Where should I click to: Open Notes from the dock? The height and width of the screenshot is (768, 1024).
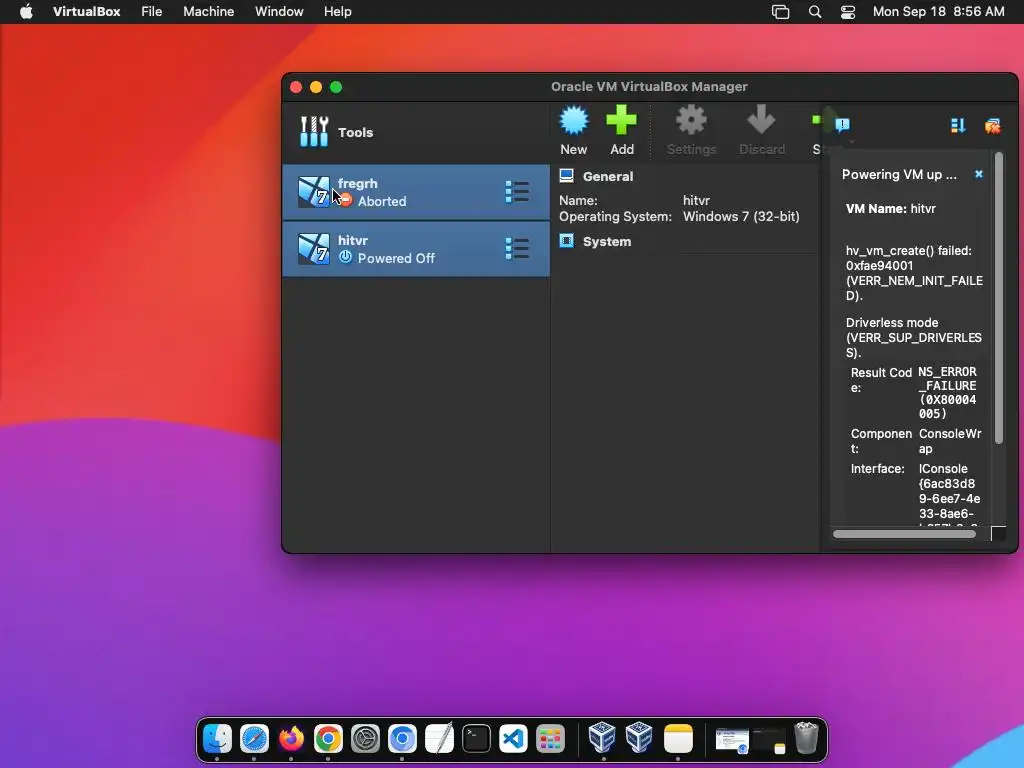coord(678,739)
